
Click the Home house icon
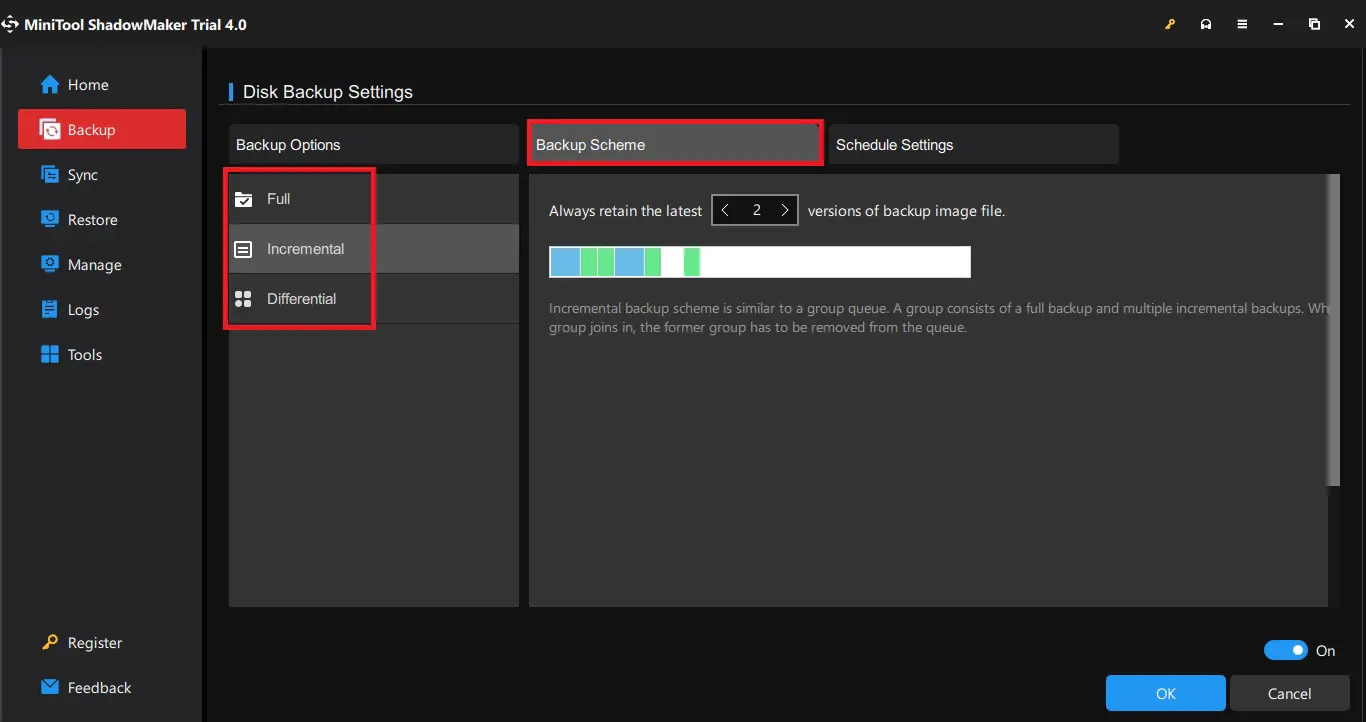50,85
